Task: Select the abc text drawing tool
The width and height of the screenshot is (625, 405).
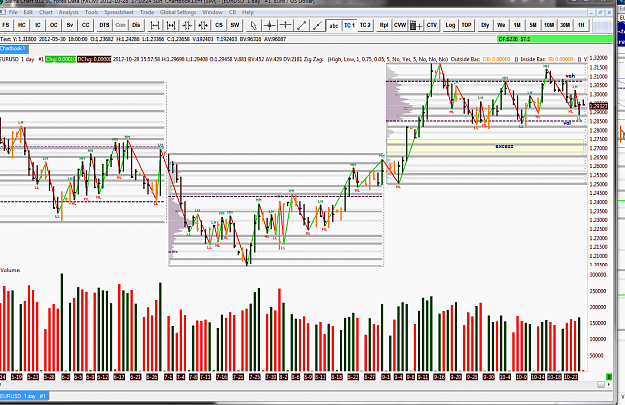Action: tap(334, 26)
